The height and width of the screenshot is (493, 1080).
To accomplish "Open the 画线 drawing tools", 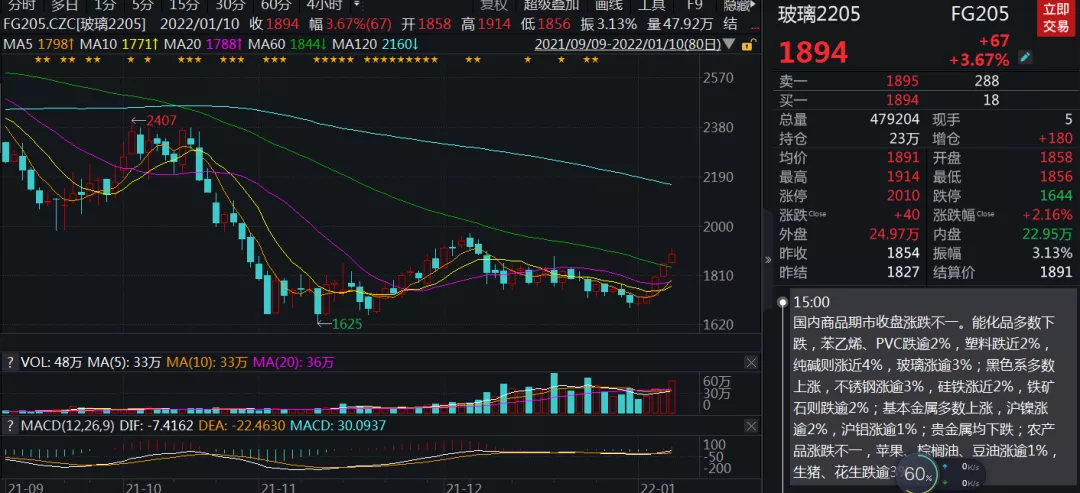I will [x=608, y=4].
